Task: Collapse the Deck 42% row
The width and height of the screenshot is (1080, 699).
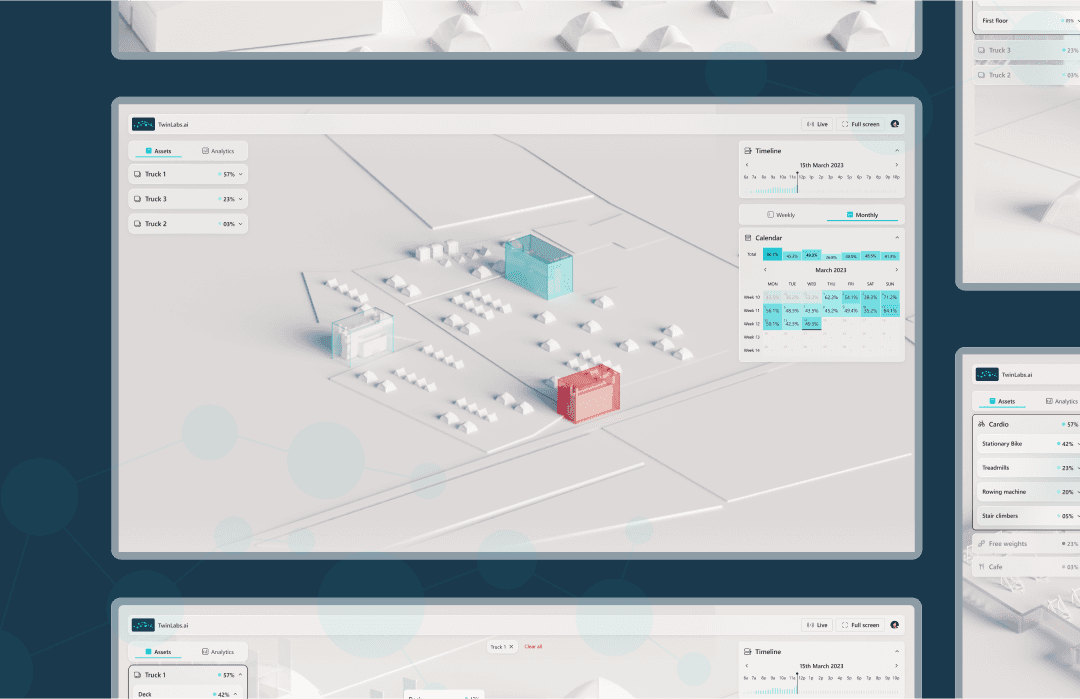Action: (x=235, y=694)
